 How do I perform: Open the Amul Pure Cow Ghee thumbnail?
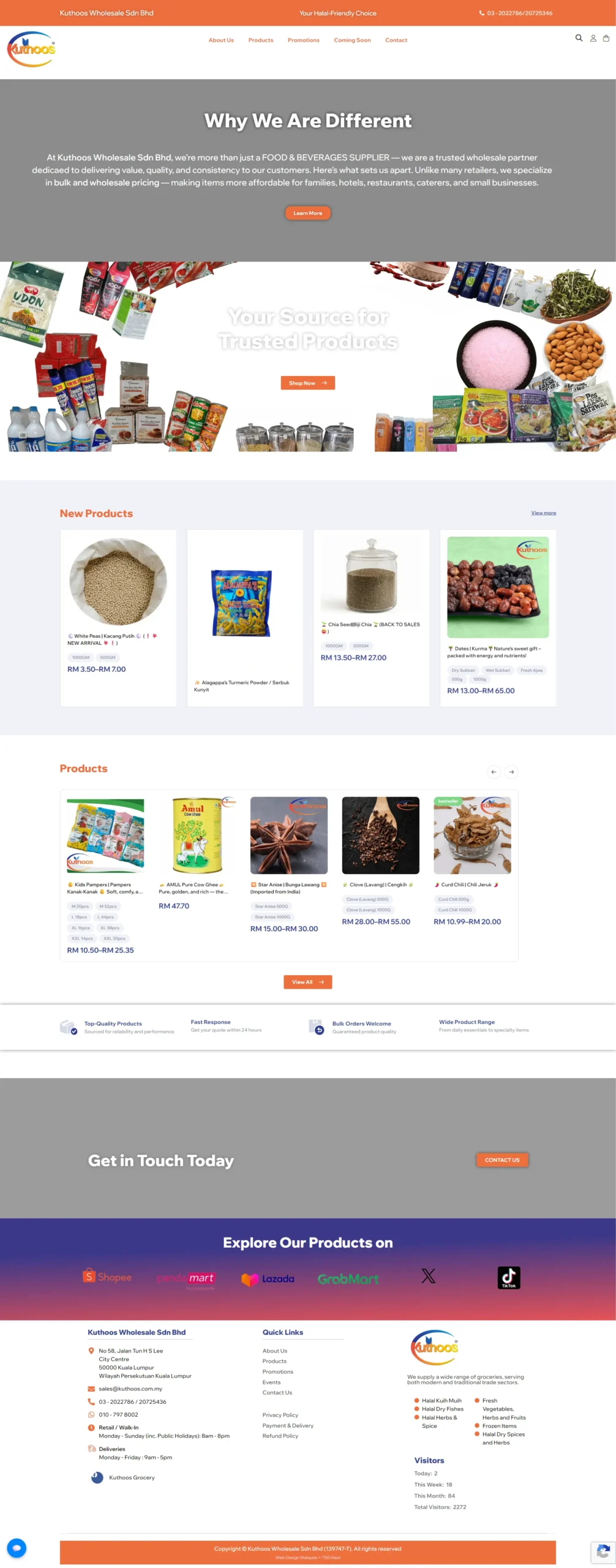click(197, 835)
